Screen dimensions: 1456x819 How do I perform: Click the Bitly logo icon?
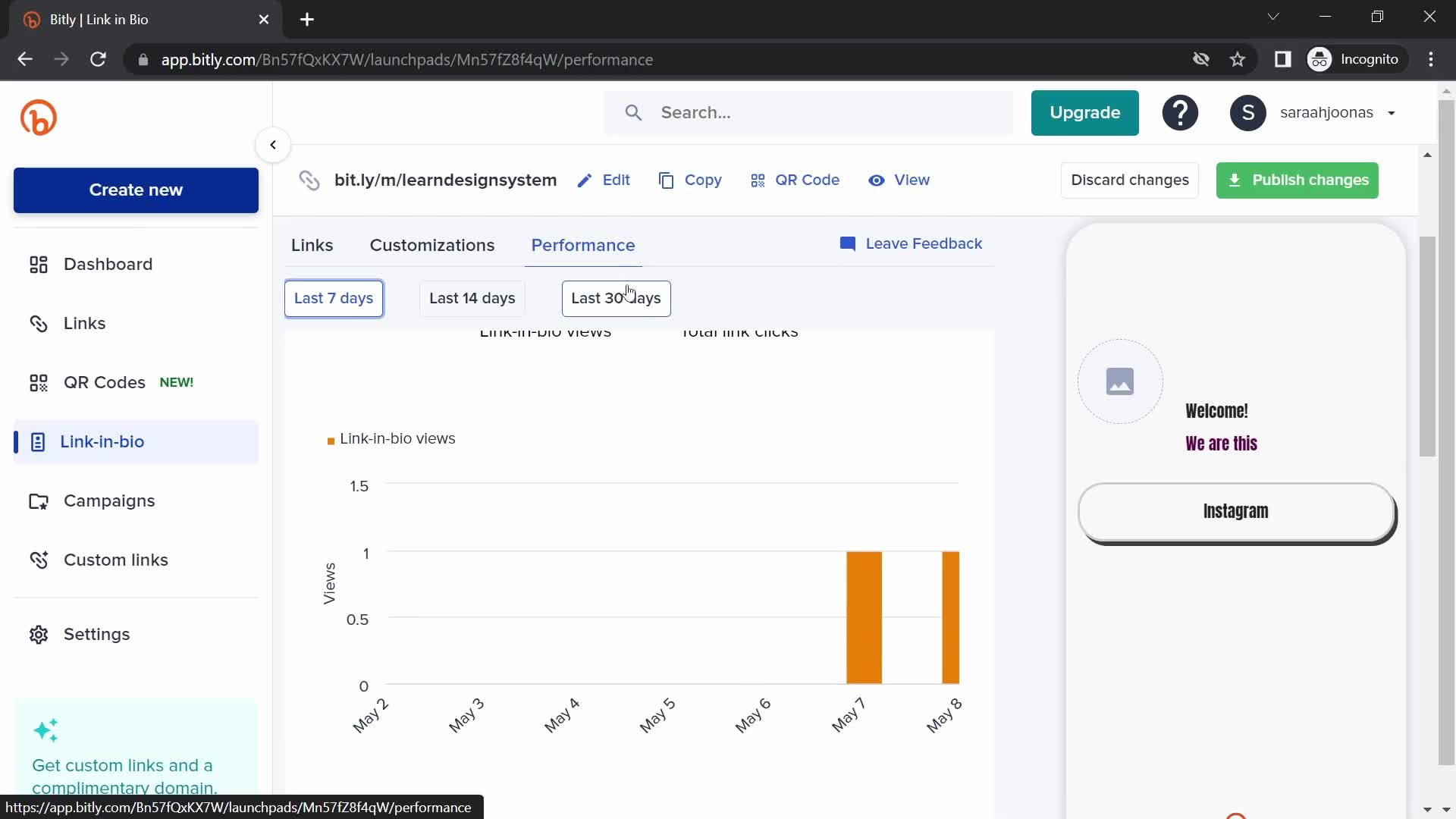39,118
